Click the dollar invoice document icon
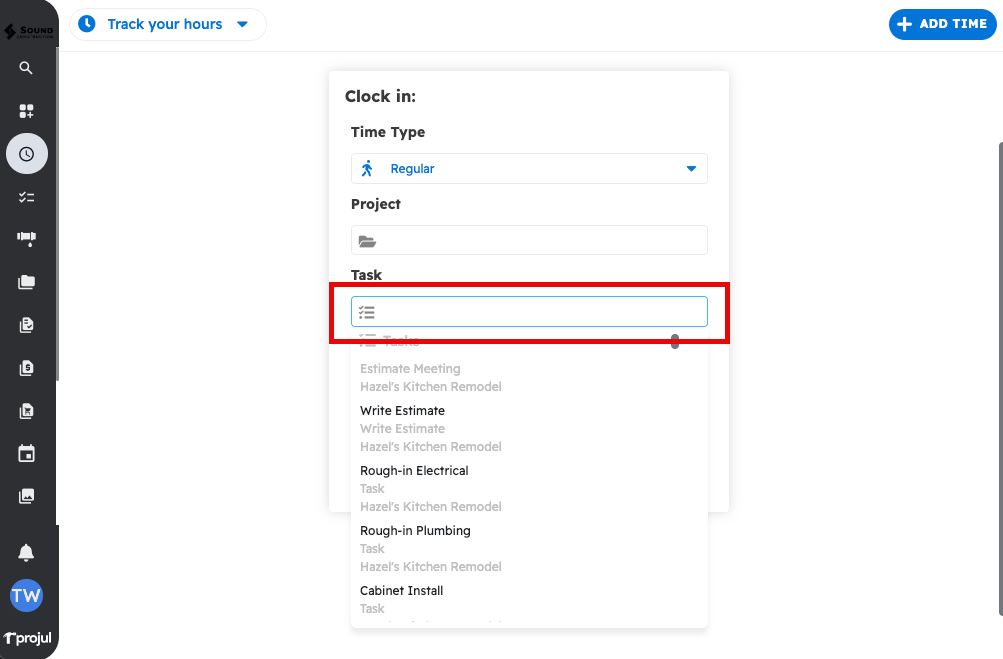The width and height of the screenshot is (1003, 659). [x=27, y=368]
